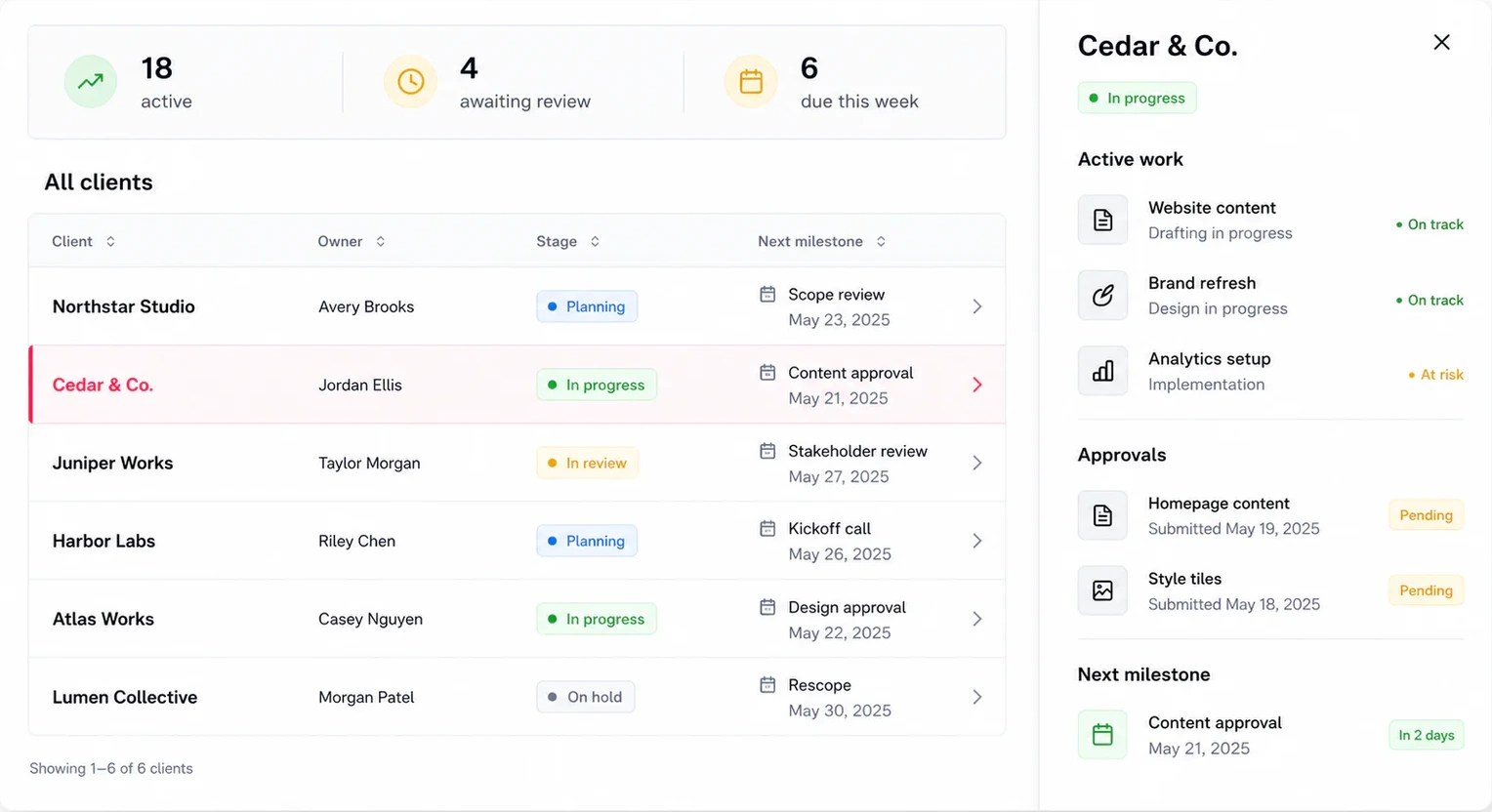This screenshot has height=812, width=1492.
Task: Select the Website content document icon
Action: (x=1102, y=220)
